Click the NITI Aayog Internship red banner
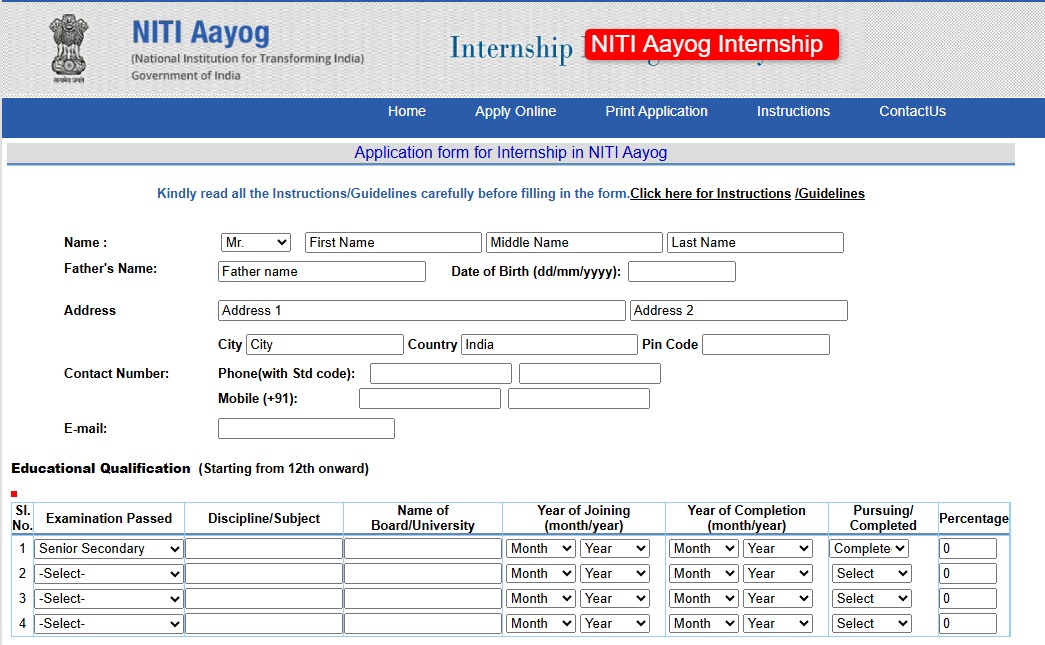Image resolution: width=1045 pixels, height=645 pixels. [710, 45]
